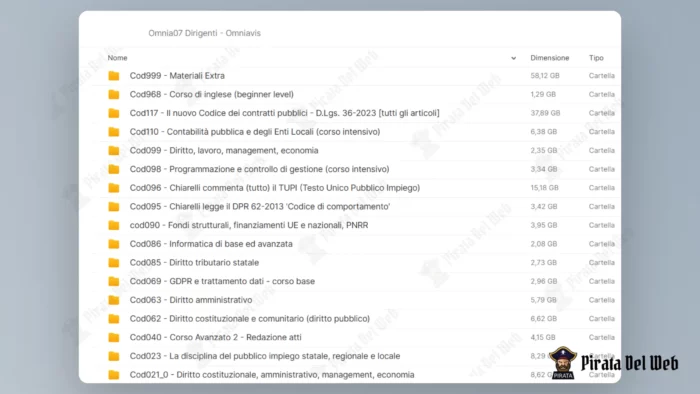Image resolution: width=700 pixels, height=394 pixels.
Task: Select the Cod063 Diritto amministrativo row
Action: click(350, 300)
